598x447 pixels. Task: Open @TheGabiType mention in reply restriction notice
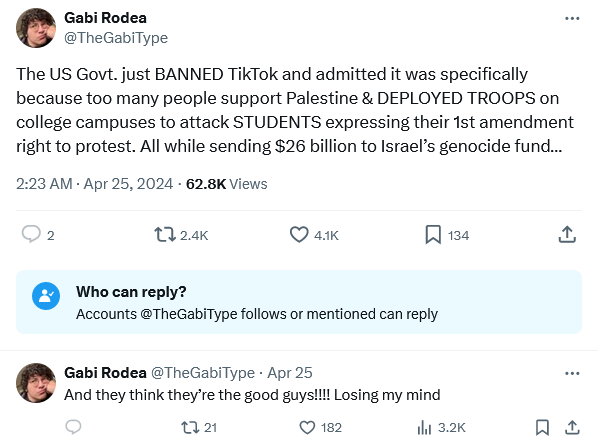pos(189,314)
